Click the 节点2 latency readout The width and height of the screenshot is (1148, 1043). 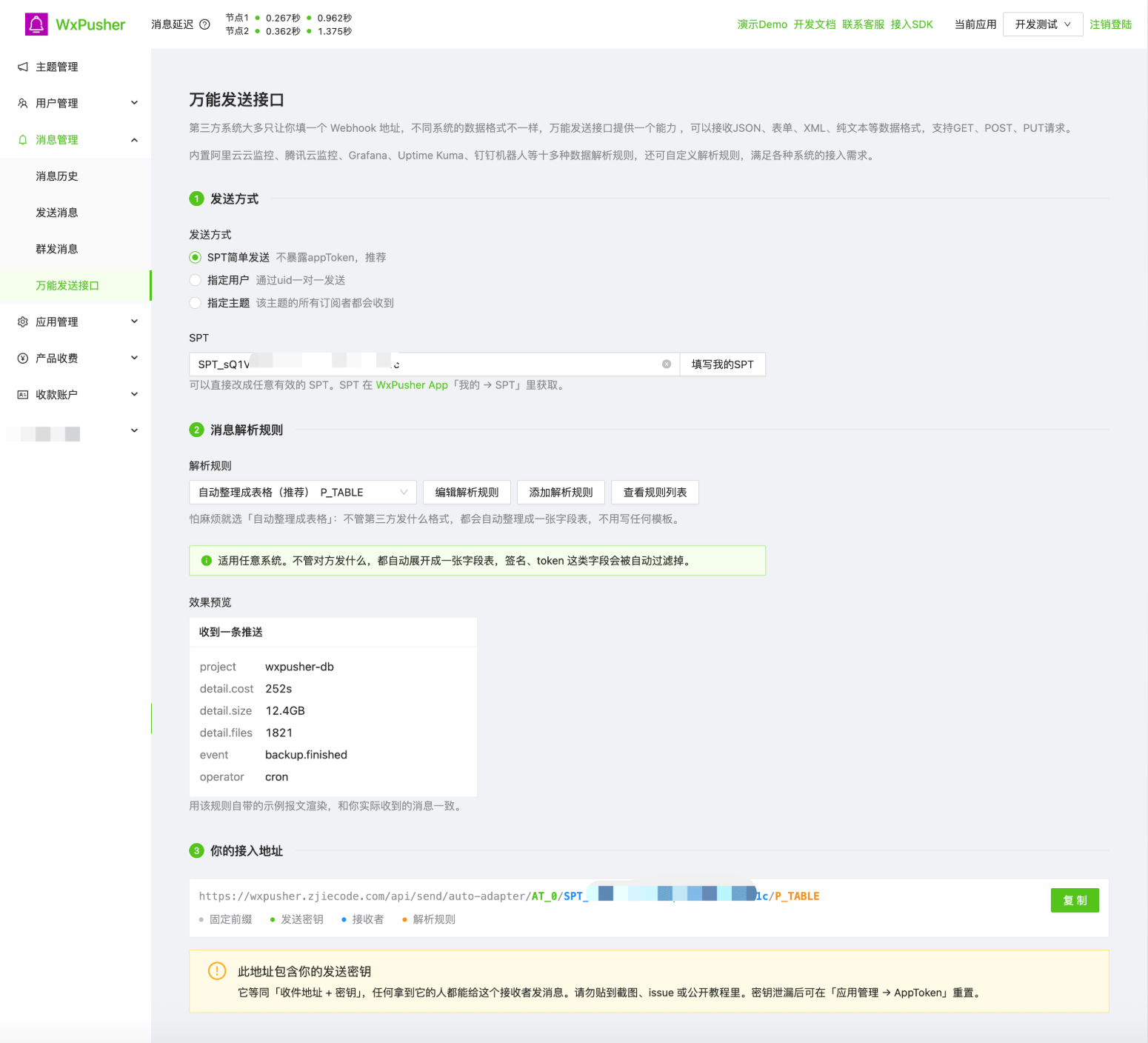coord(289,31)
